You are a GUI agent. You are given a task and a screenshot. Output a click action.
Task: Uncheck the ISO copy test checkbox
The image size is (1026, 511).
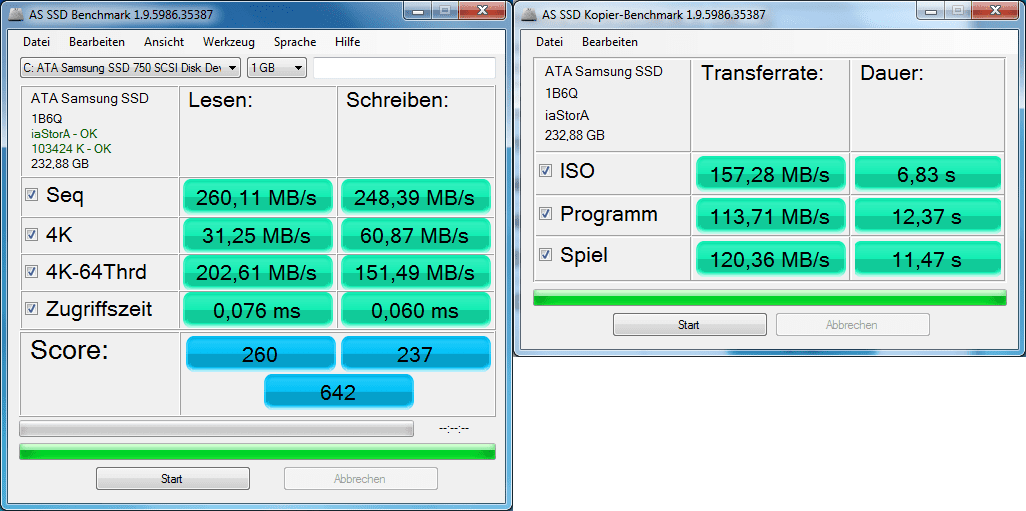tap(544, 171)
